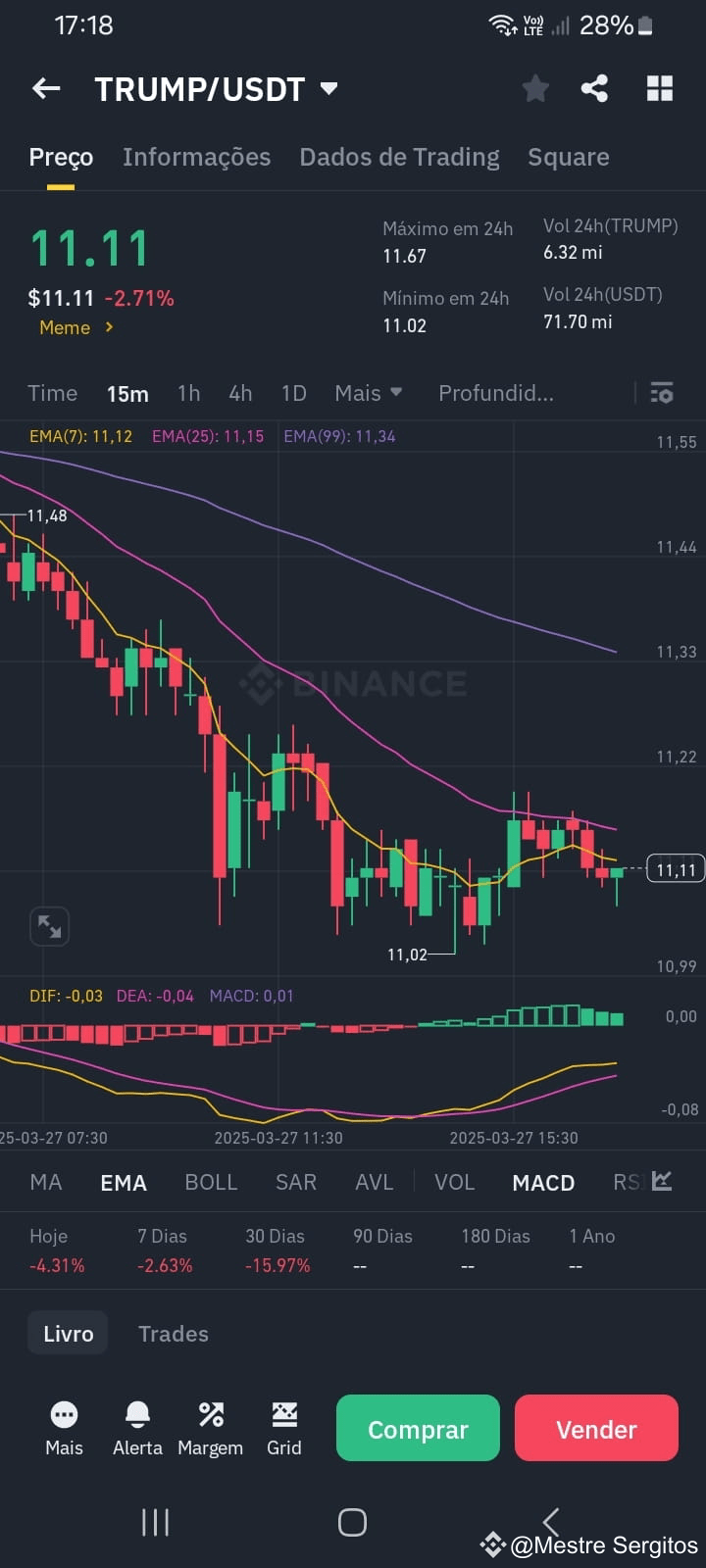Viewport: 706px width, 1568px height.
Task: Toggle the SAR indicator
Action: [296, 1182]
